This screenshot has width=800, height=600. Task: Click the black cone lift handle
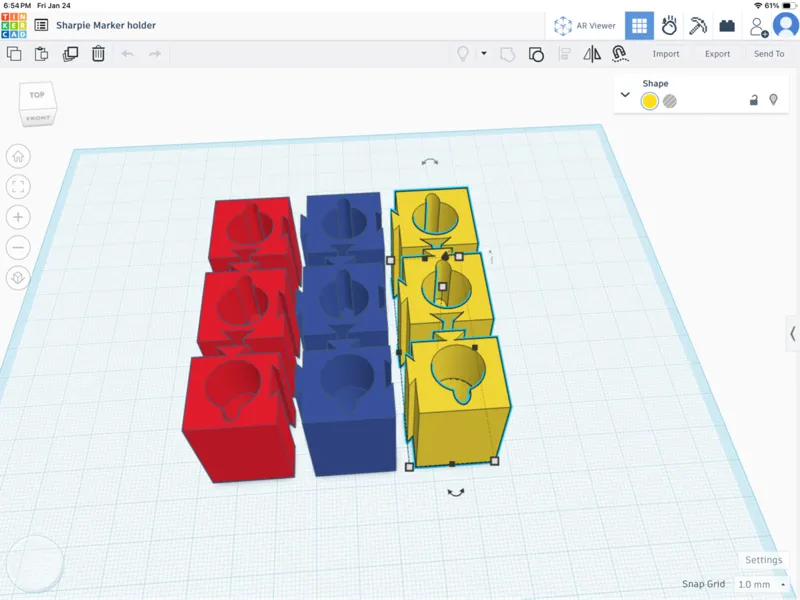click(445, 256)
